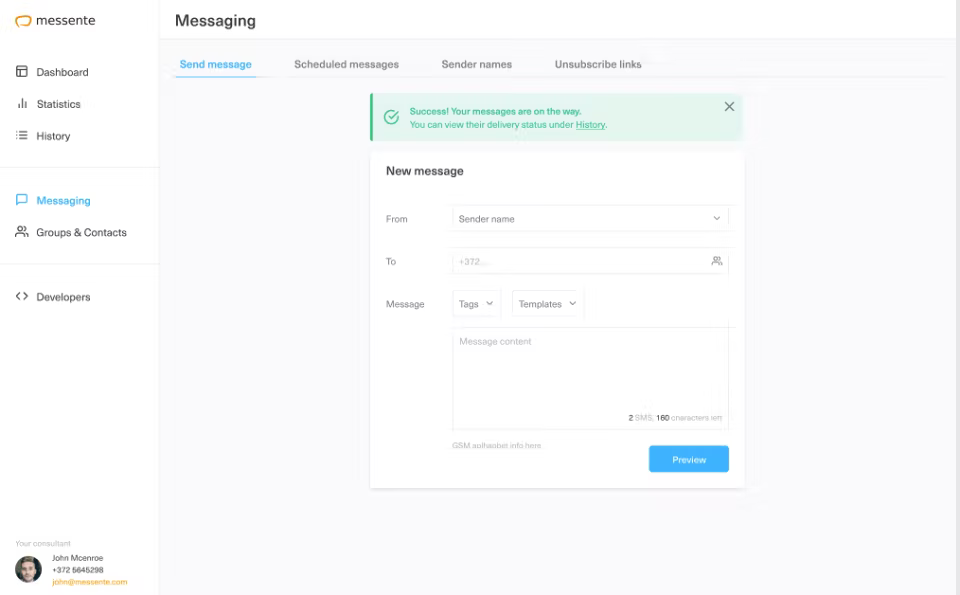Click the Preview button
The image size is (960, 595).
click(688, 458)
